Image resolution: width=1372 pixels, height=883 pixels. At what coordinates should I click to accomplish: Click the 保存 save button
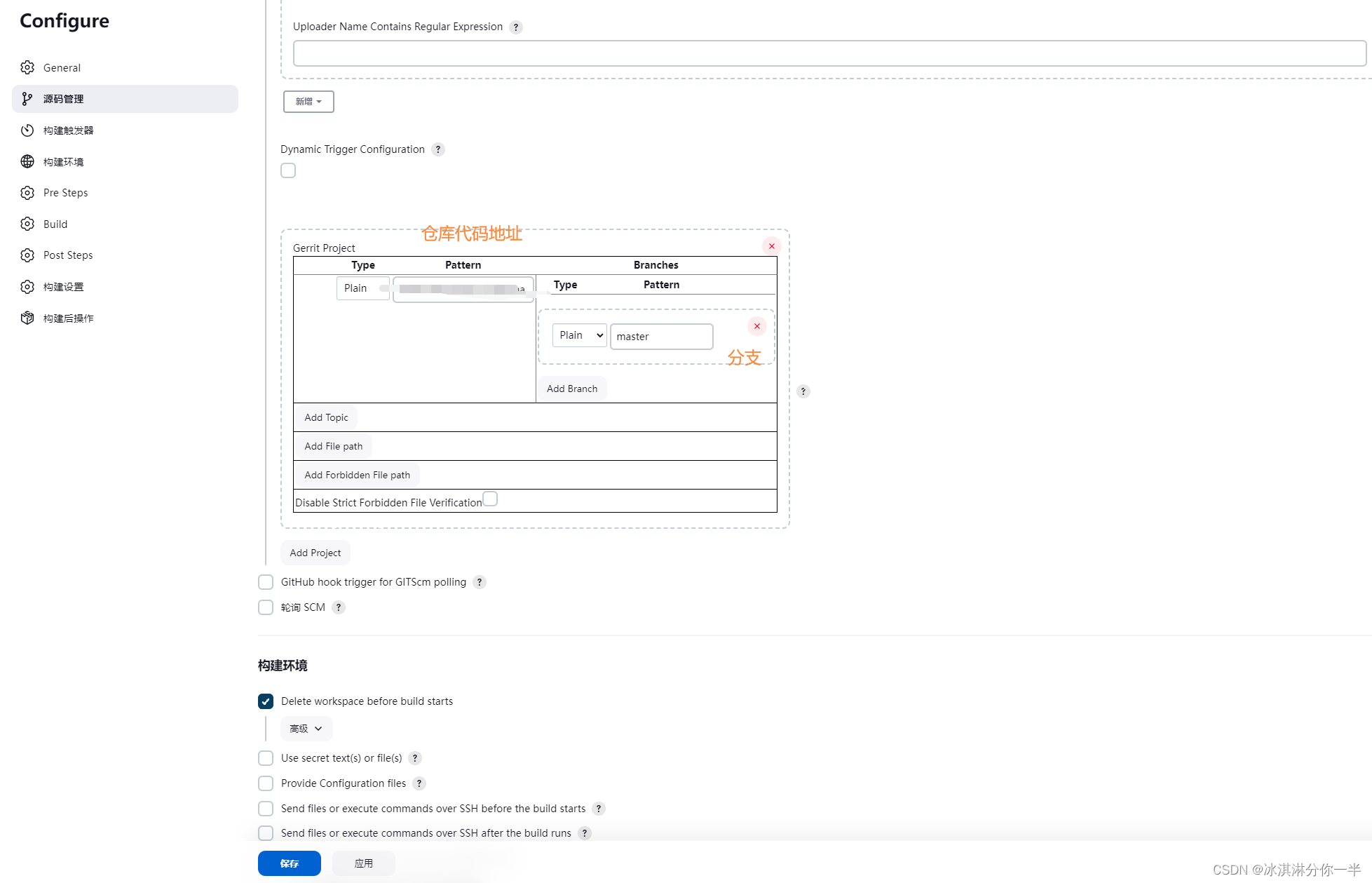pyautogui.click(x=289, y=862)
